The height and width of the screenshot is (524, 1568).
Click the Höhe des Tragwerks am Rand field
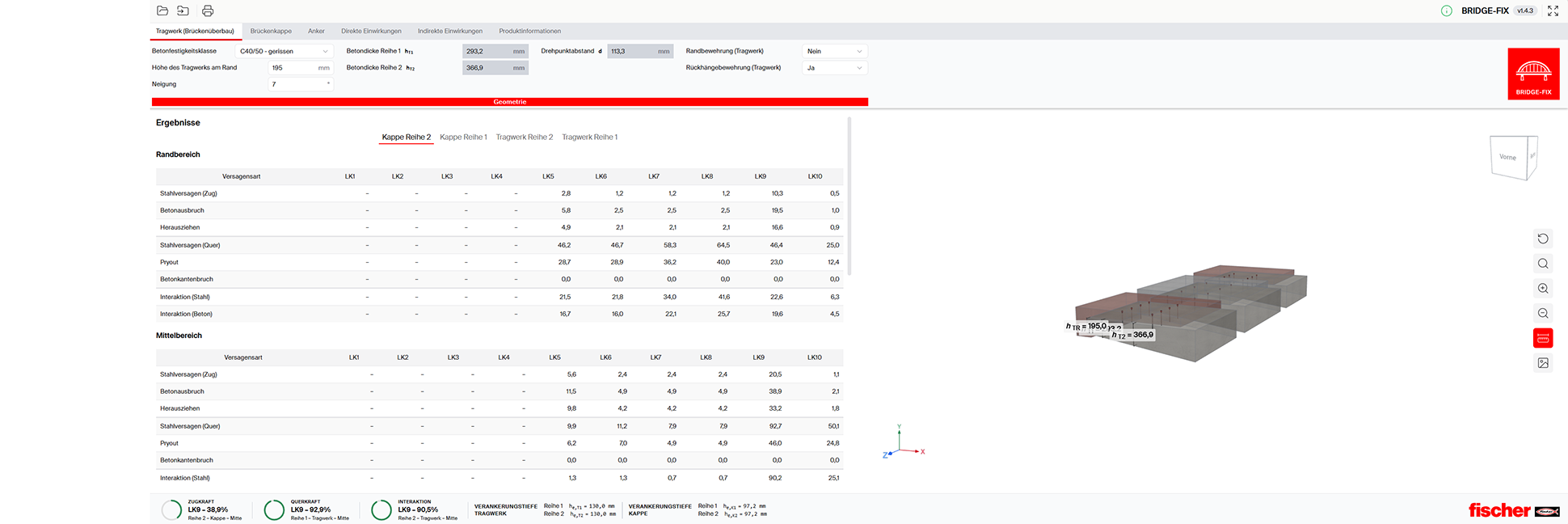coord(301,68)
